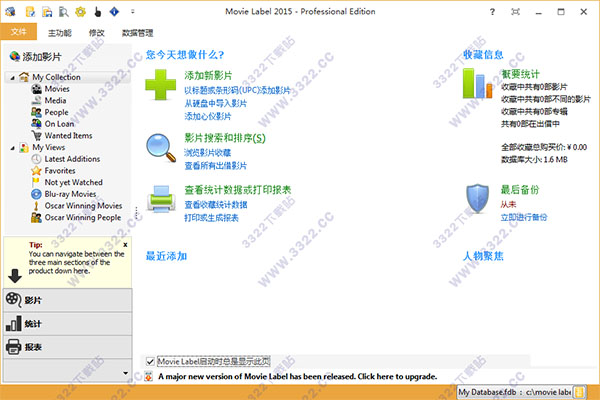Image resolution: width=600 pixels, height=400 pixels.
Task: Open the Latest Additions view
Action: click(72, 159)
